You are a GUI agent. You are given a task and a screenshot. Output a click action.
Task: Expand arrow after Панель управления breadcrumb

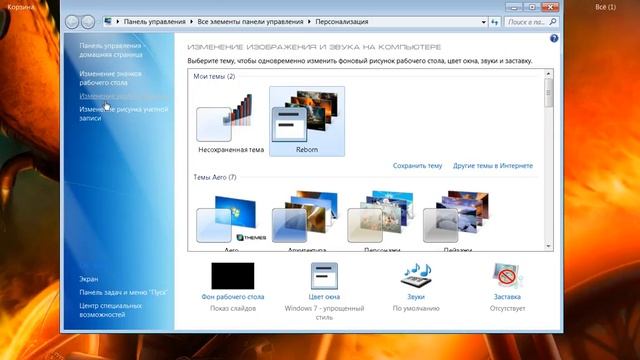point(191,22)
